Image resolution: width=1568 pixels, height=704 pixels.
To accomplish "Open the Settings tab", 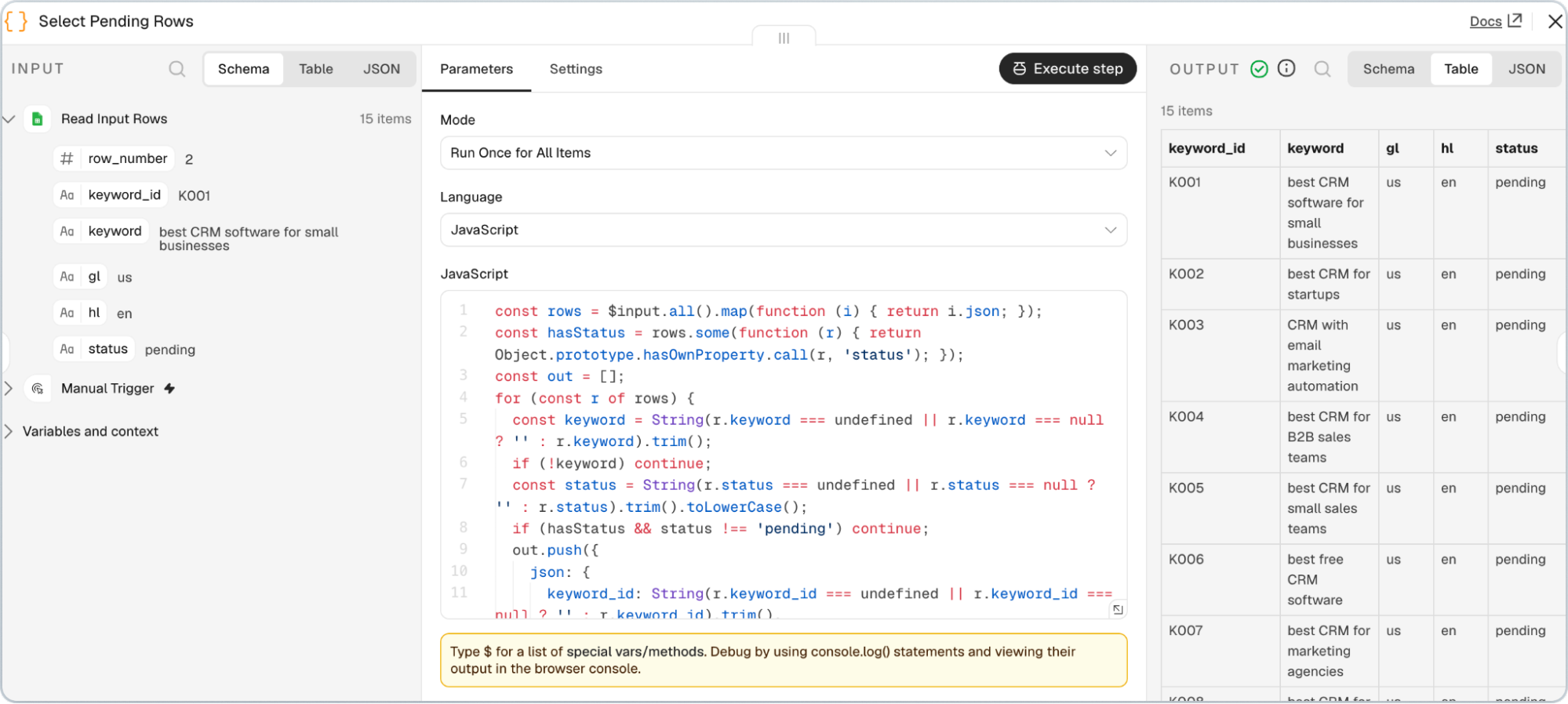I will click(x=576, y=69).
